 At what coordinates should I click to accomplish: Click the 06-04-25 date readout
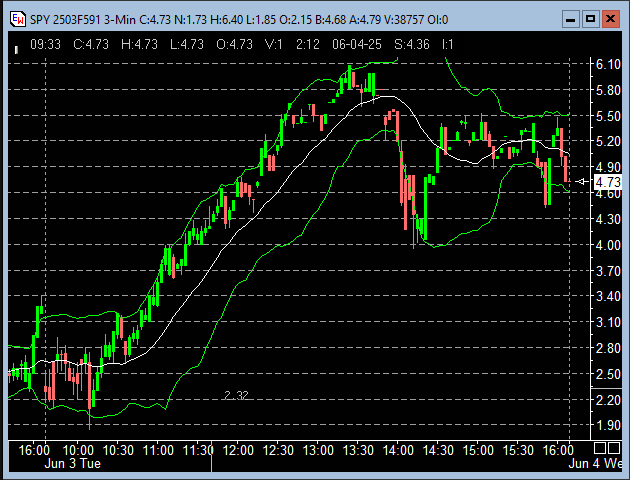point(357,44)
